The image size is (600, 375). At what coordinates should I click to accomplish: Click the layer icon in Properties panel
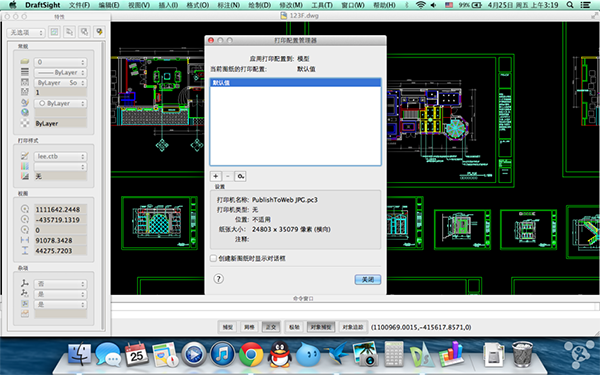pos(25,62)
